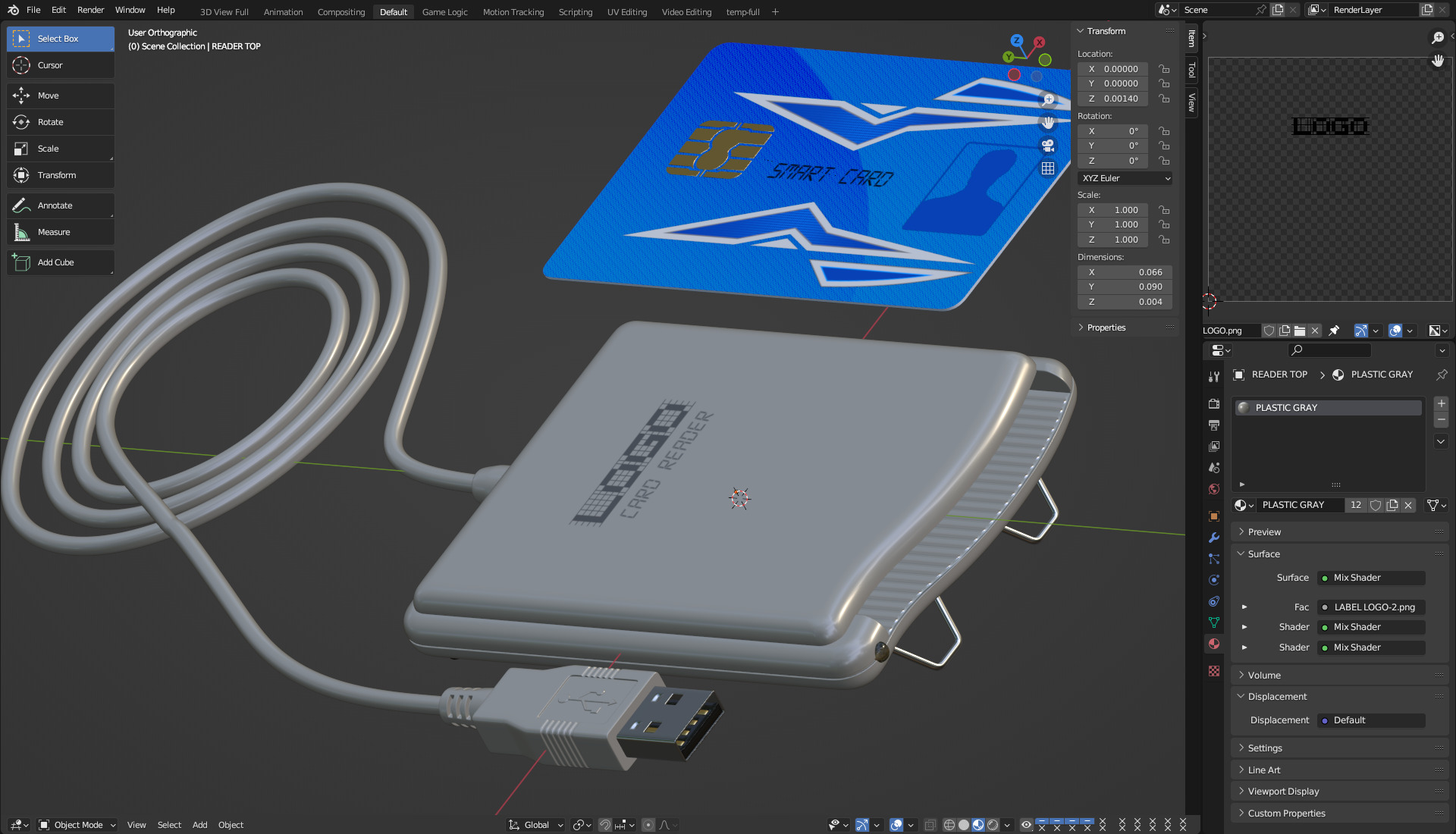This screenshot has height=834, width=1456.
Task: Activate the Rotate tool
Action: pos(61,122)
